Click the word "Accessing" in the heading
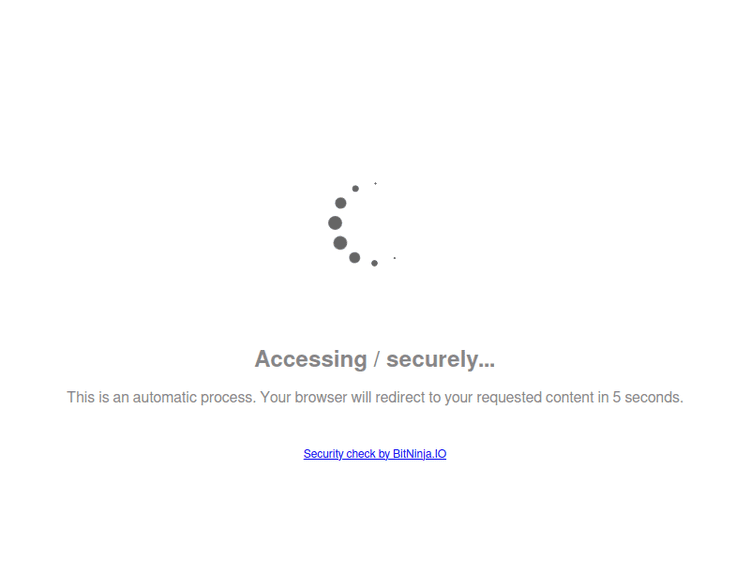750x563 pixels. (311, 359)
